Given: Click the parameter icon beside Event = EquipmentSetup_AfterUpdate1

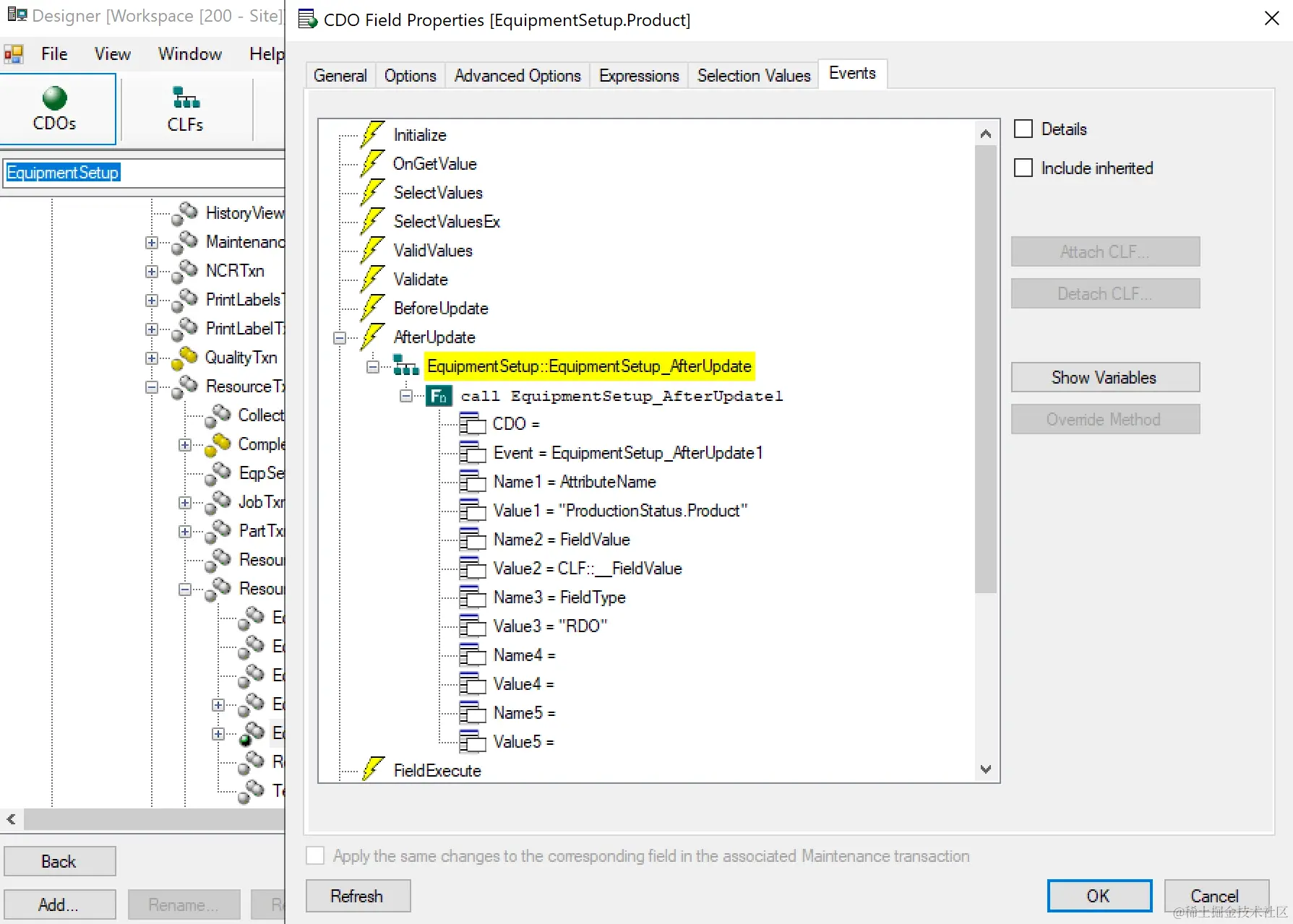Looking at the screenshot, I should [473, 452].
